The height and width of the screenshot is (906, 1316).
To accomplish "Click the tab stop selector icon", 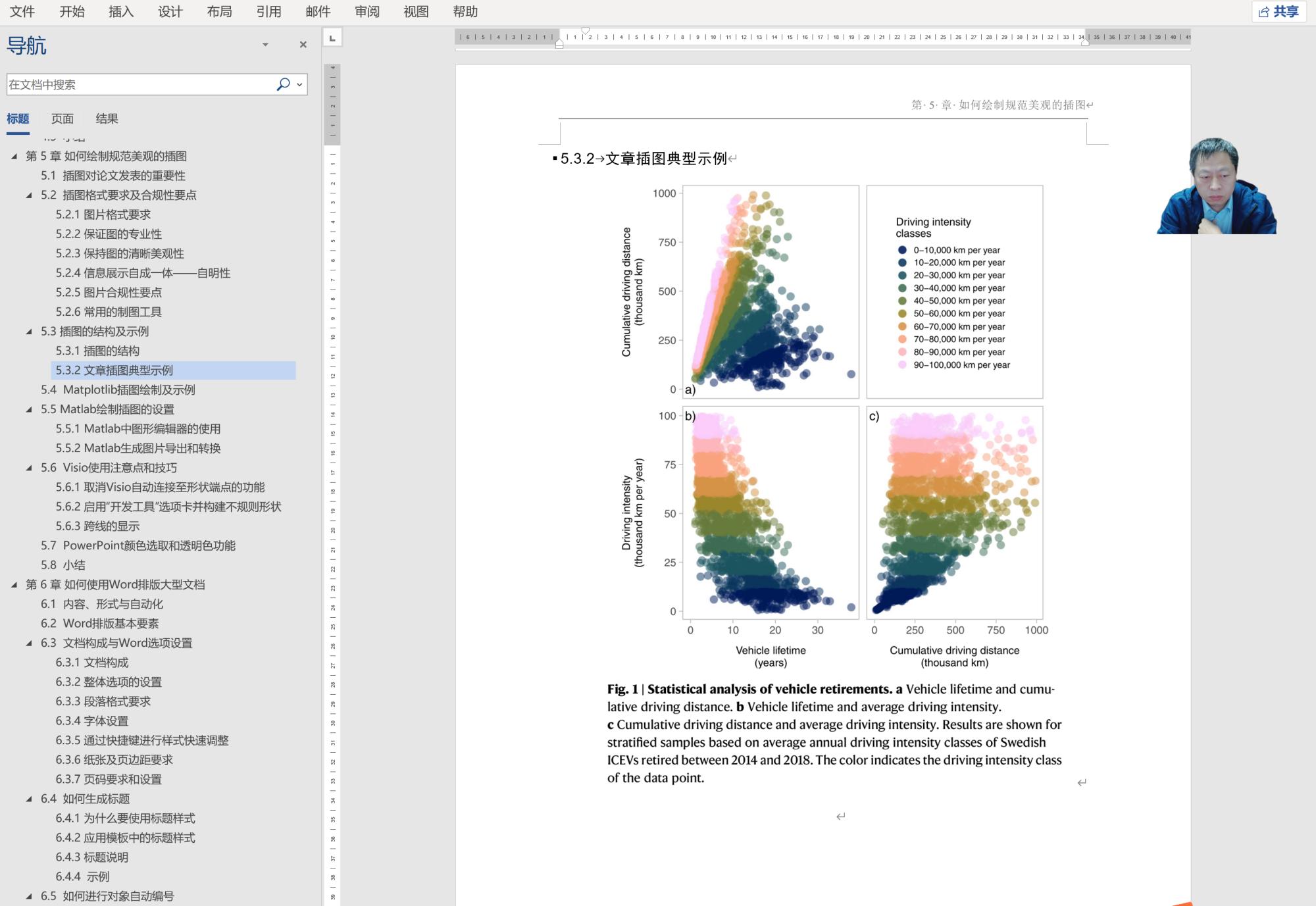I will [x=332, y=38].
